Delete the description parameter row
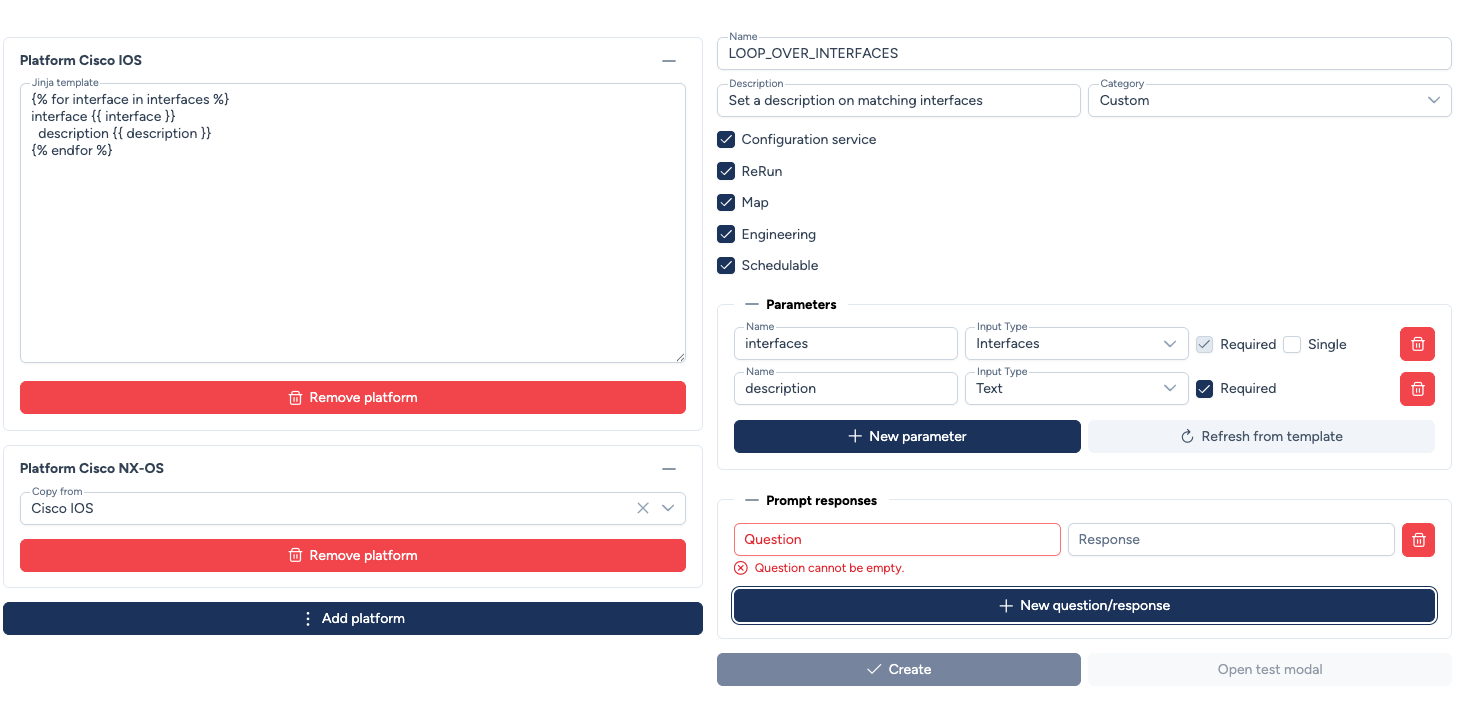 tap(1417, 389)
